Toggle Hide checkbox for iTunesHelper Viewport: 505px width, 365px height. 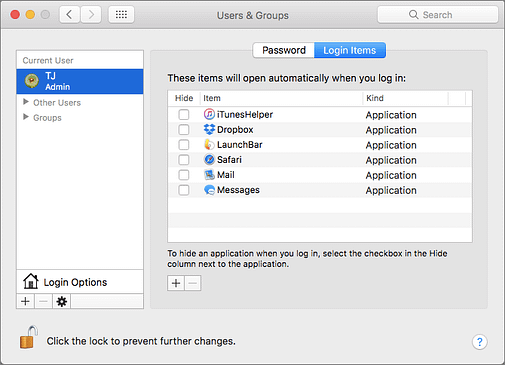[184, 115]
